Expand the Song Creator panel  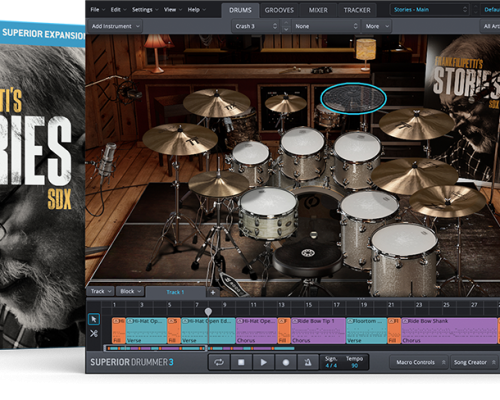[x=475, y=362]
